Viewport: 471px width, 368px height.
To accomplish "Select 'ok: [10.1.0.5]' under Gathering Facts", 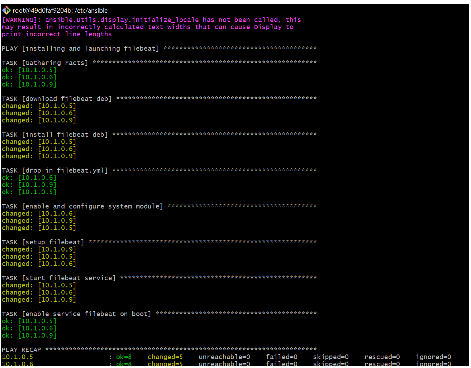I will [x=29, y=70].
